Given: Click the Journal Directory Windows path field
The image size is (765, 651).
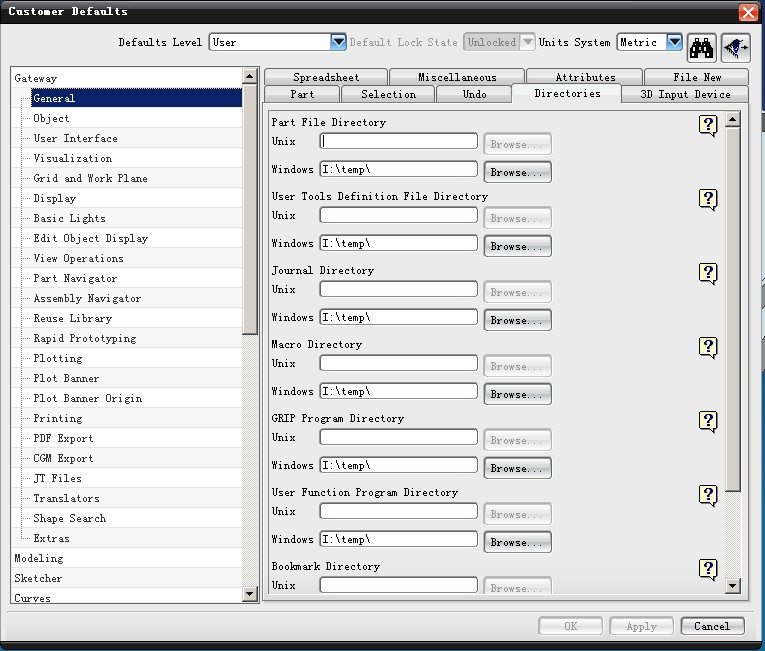Looking at the screenshot, I should point(399,317).
